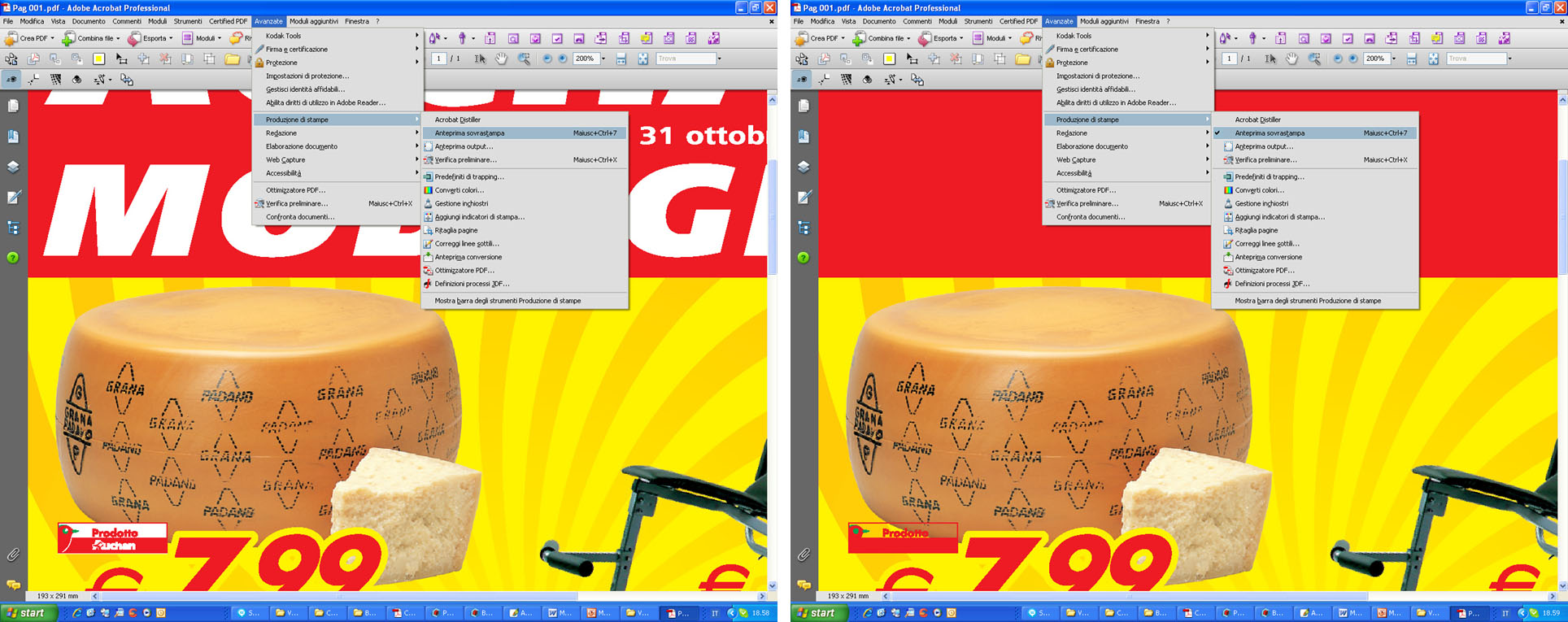Viewport: 1568px width, 622px height.
Task: Click Windows start button on left taskbar
Action: (29, 613)
